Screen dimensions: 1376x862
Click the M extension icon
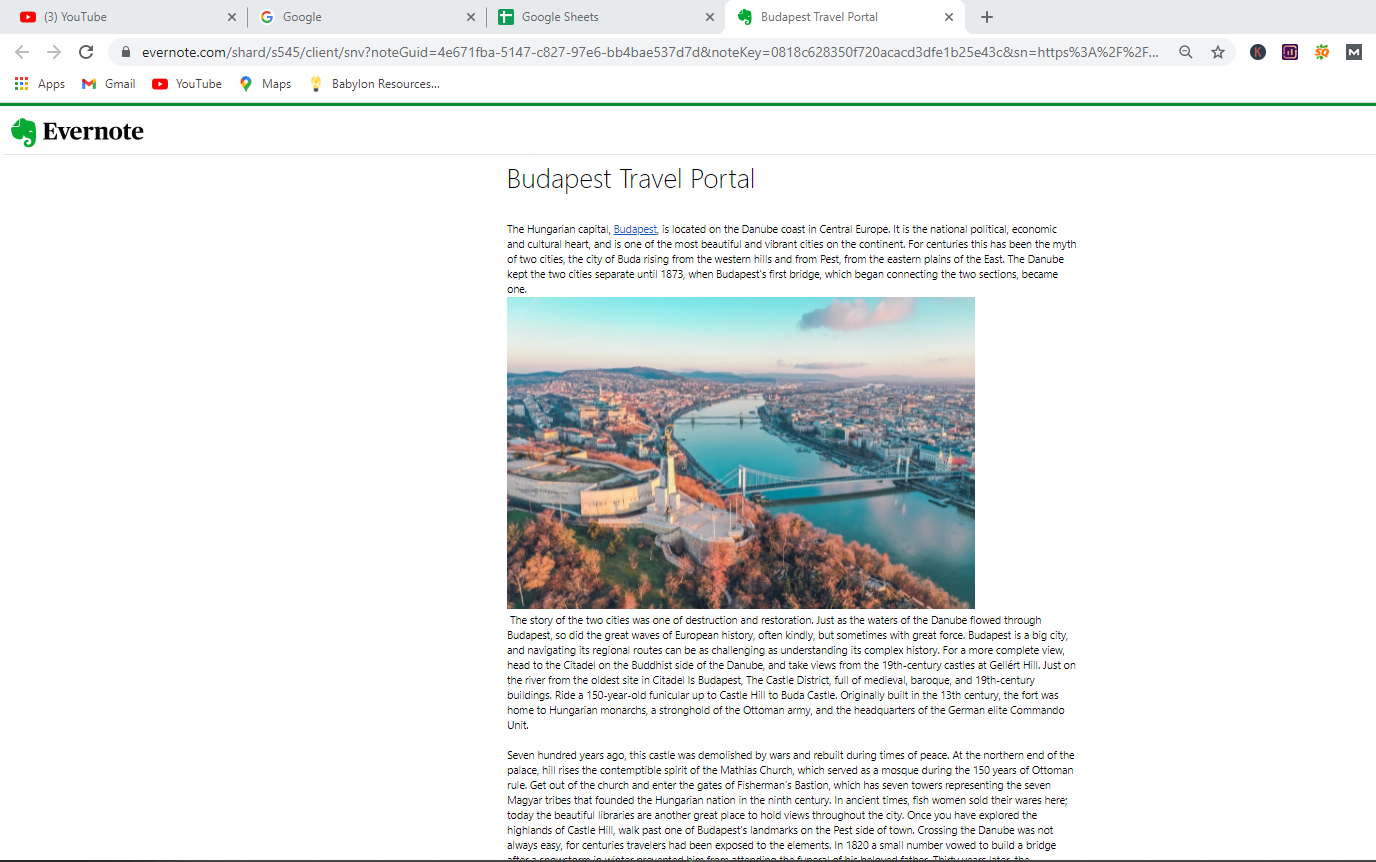click(1352, 51)
